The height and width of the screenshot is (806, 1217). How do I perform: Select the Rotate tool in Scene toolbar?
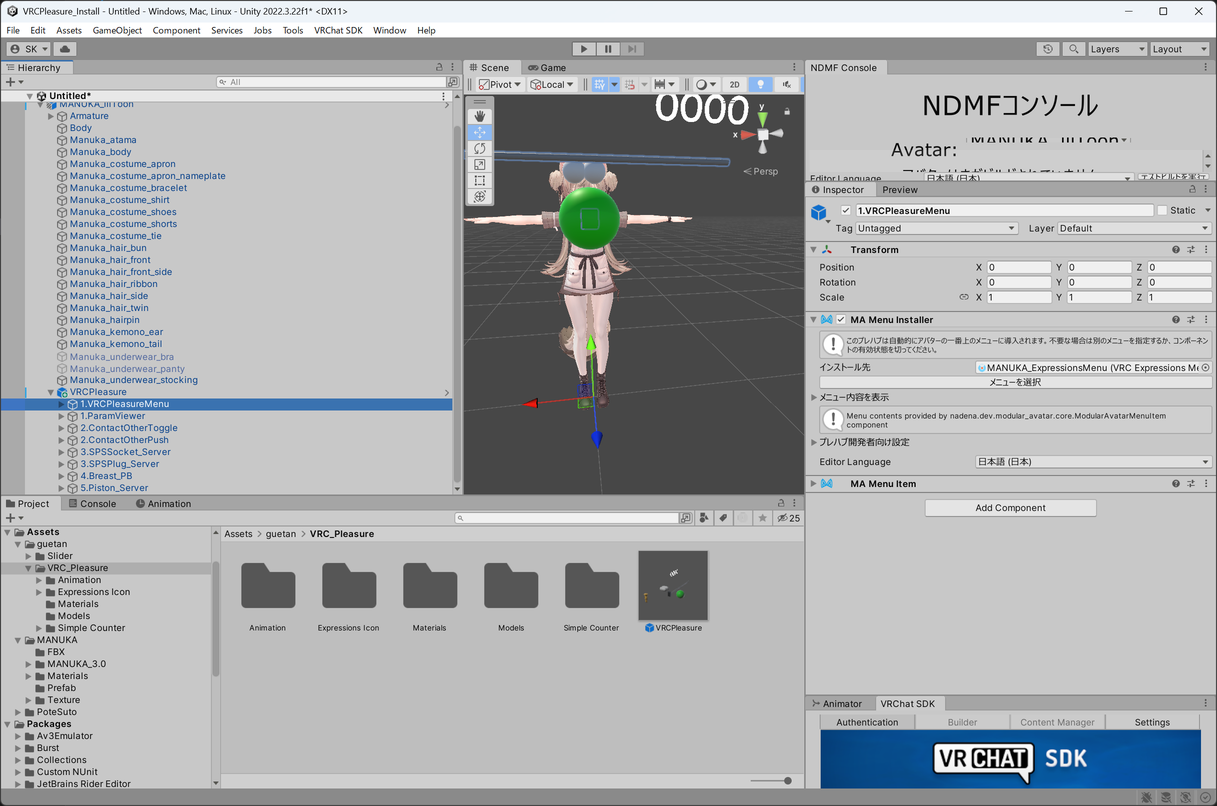click(x=480, y=148)
